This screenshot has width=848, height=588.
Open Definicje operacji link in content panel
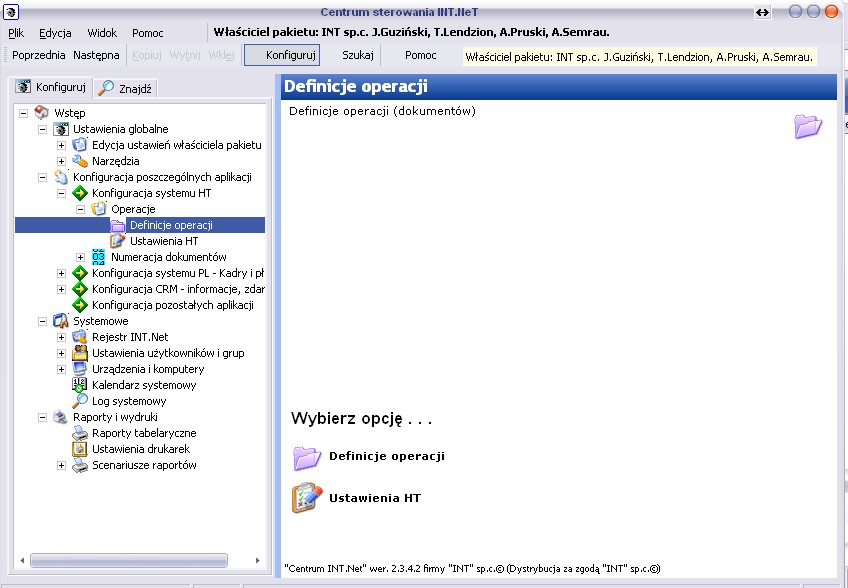(387, 456)
